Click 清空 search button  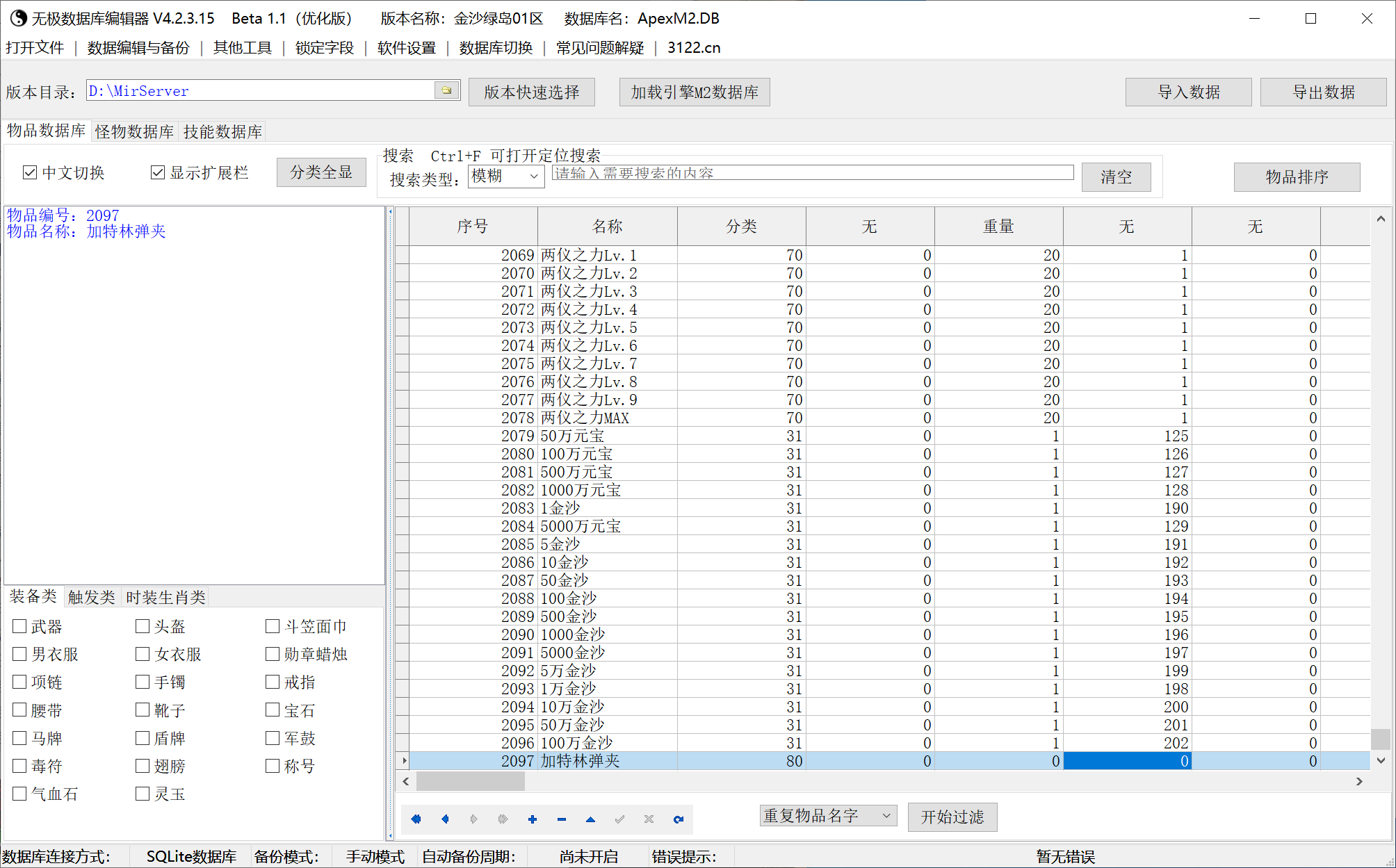(x=1117, y=177)
